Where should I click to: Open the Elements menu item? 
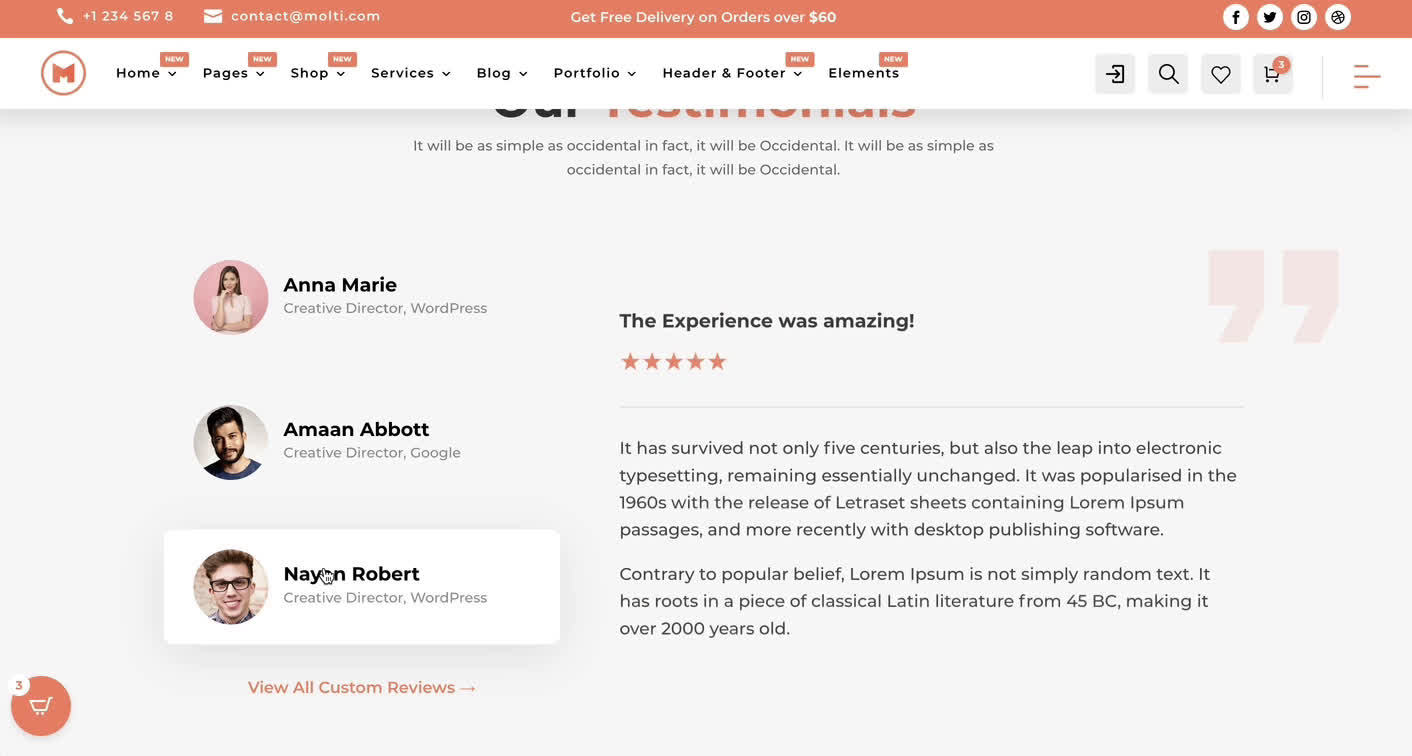864,73
